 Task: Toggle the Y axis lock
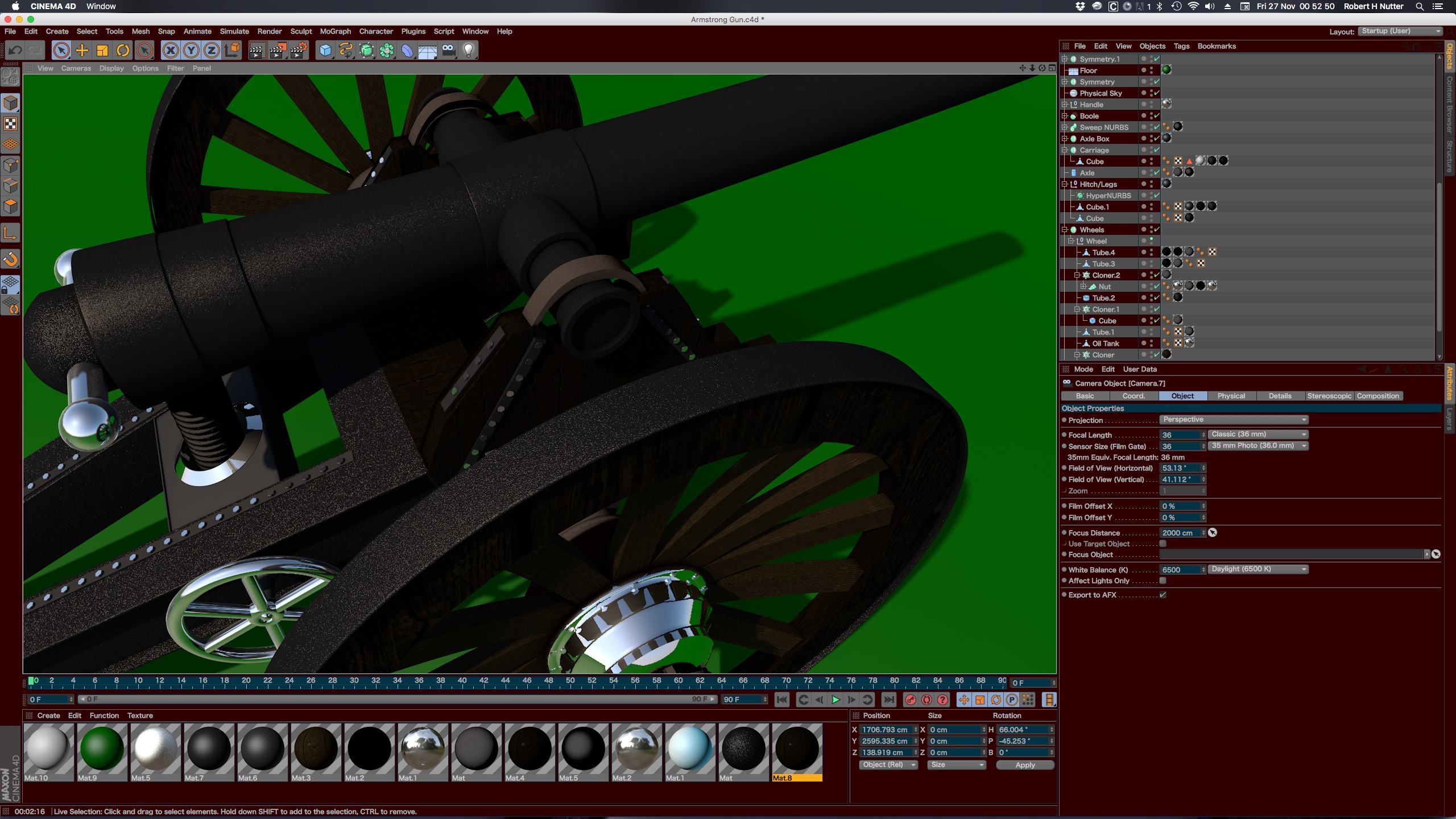pos(191,51)
